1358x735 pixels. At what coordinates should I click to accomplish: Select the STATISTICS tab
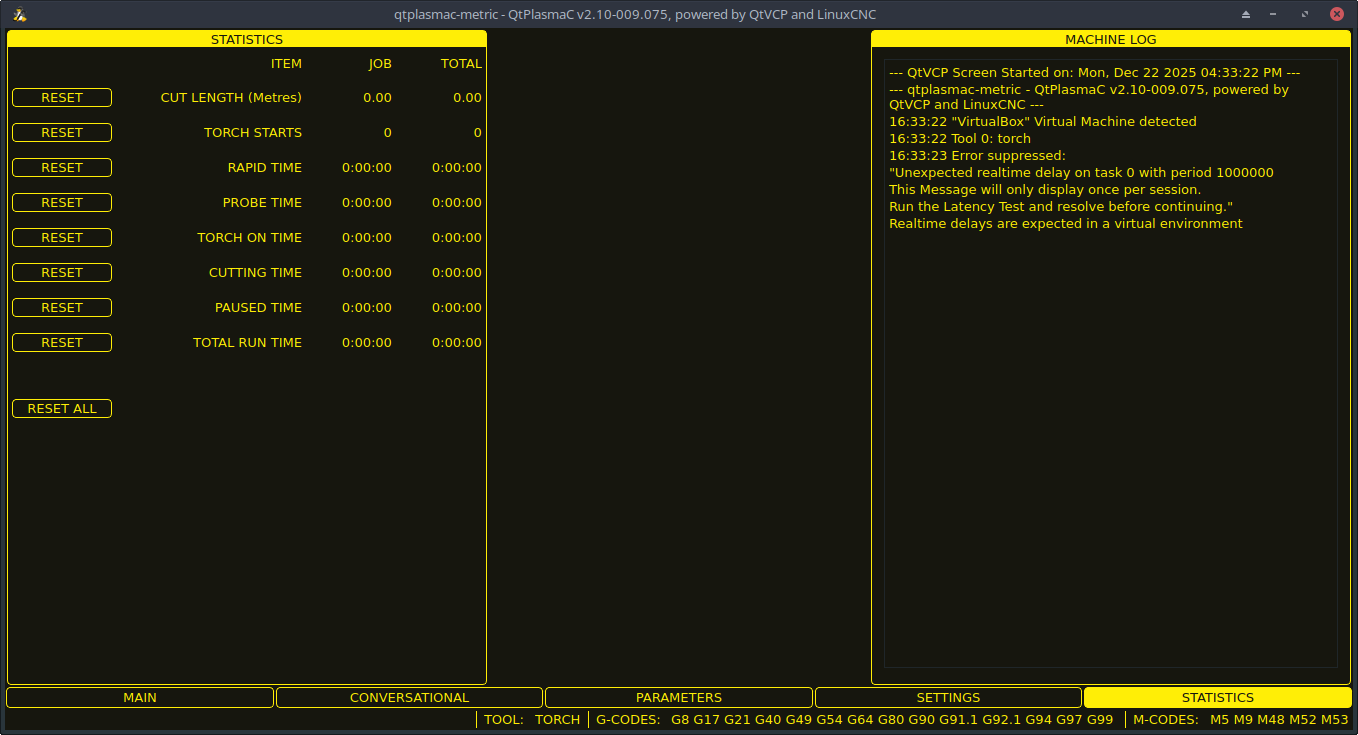(x=1217, y=697)
